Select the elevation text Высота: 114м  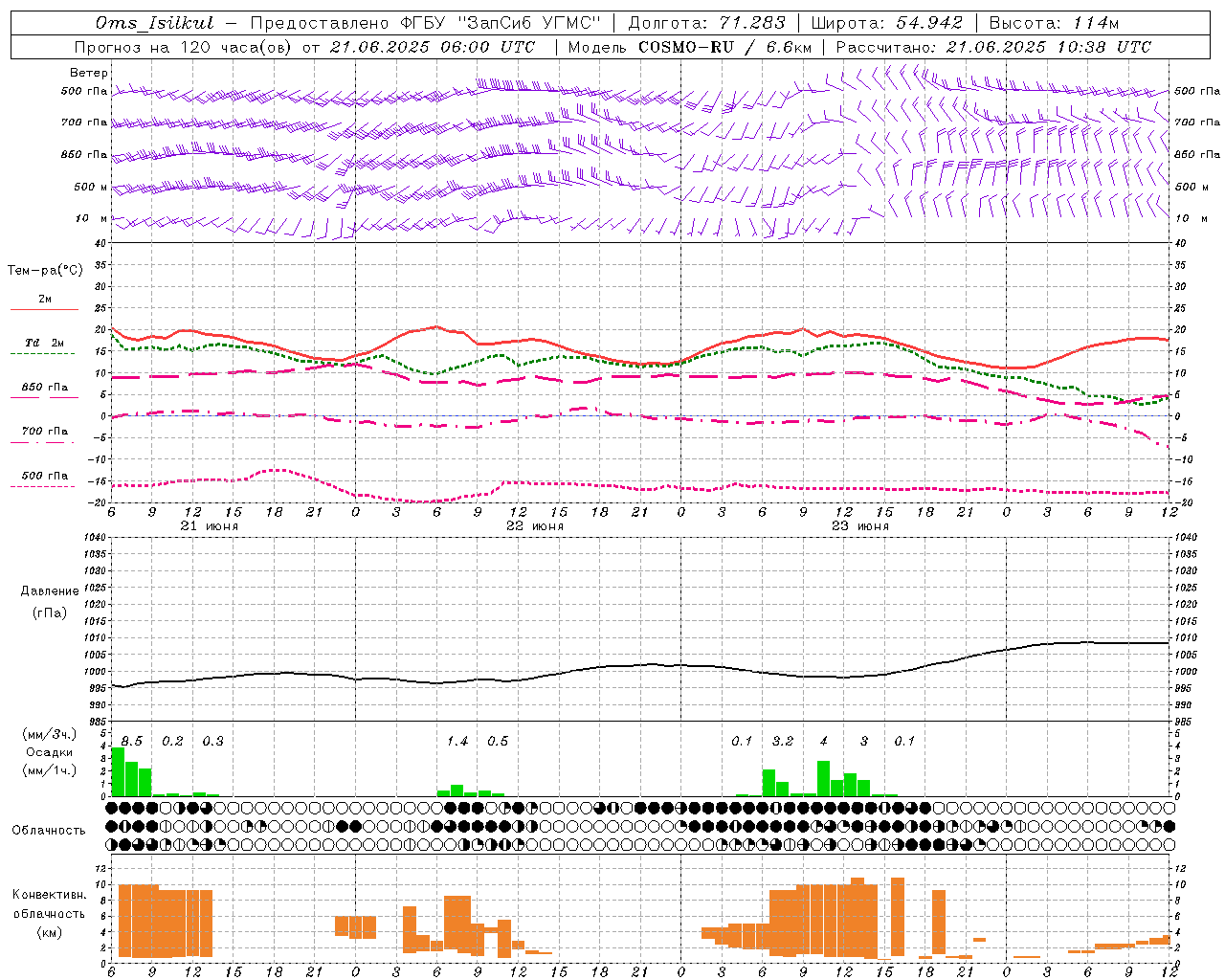pos(1053,23)
